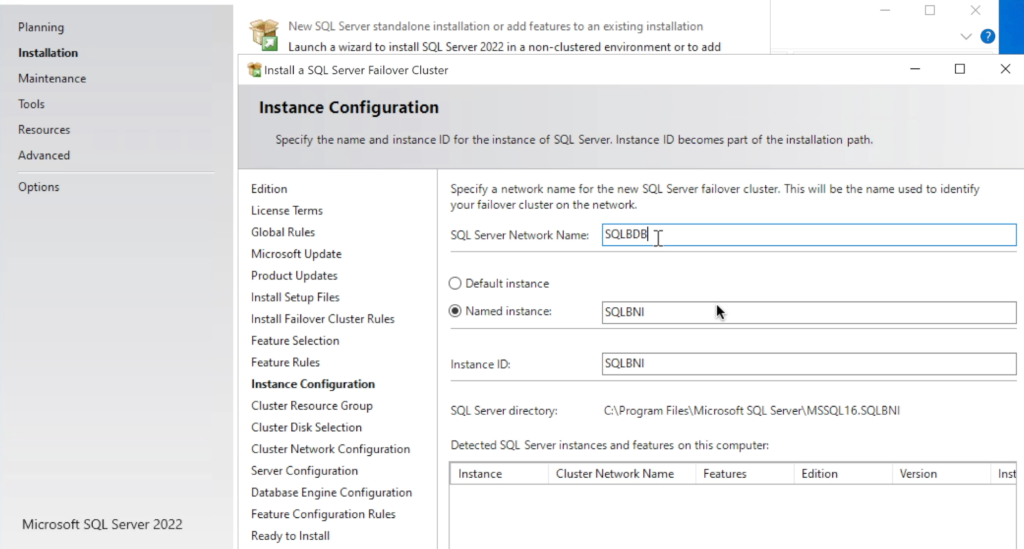Image resolution: width=1024 pixels, height=549 pixels.
Task: Open the Advanced section in the sidebar
Action: tap(44, 155)
